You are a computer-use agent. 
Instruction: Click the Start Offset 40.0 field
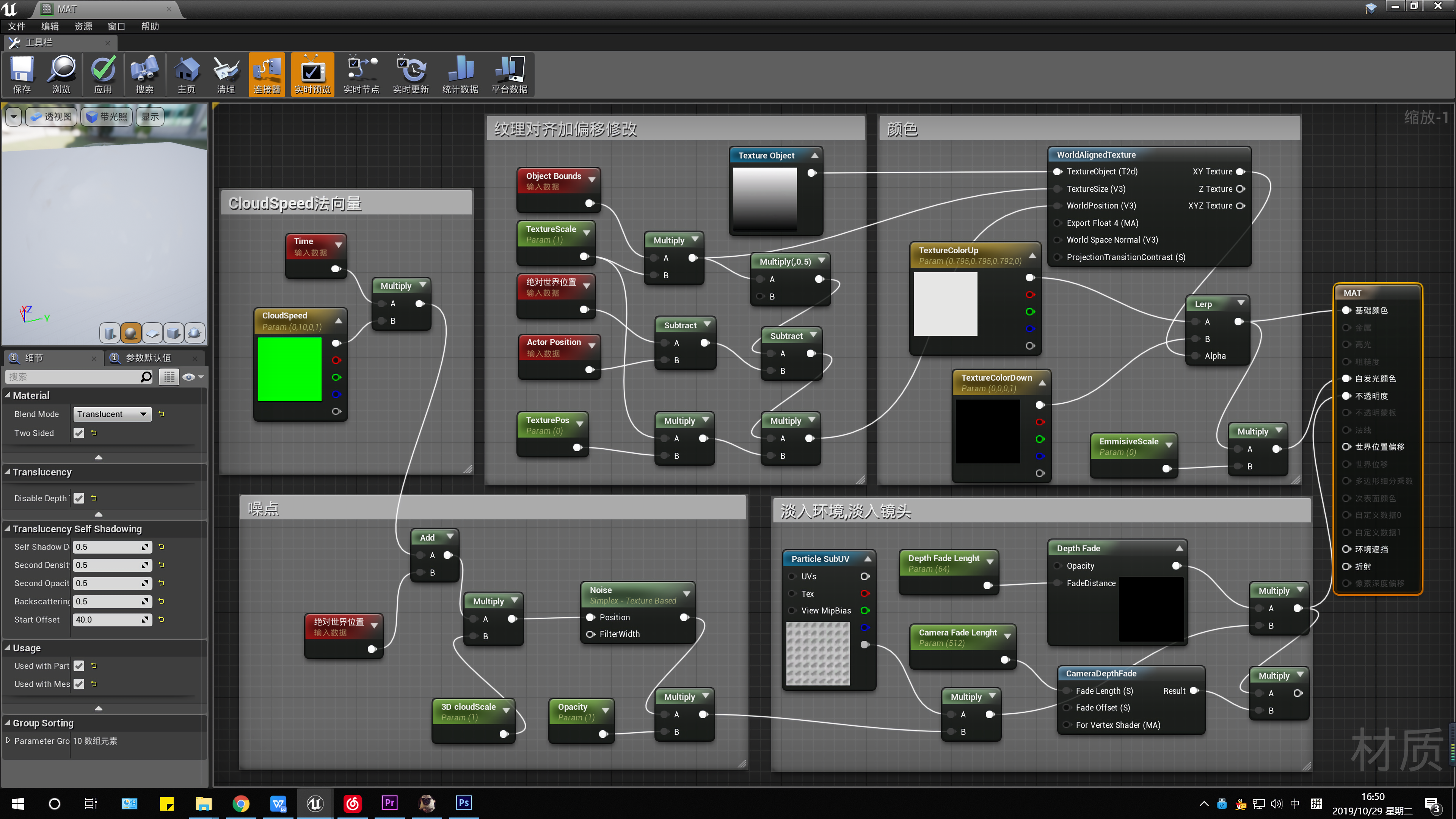click(112, 620)
